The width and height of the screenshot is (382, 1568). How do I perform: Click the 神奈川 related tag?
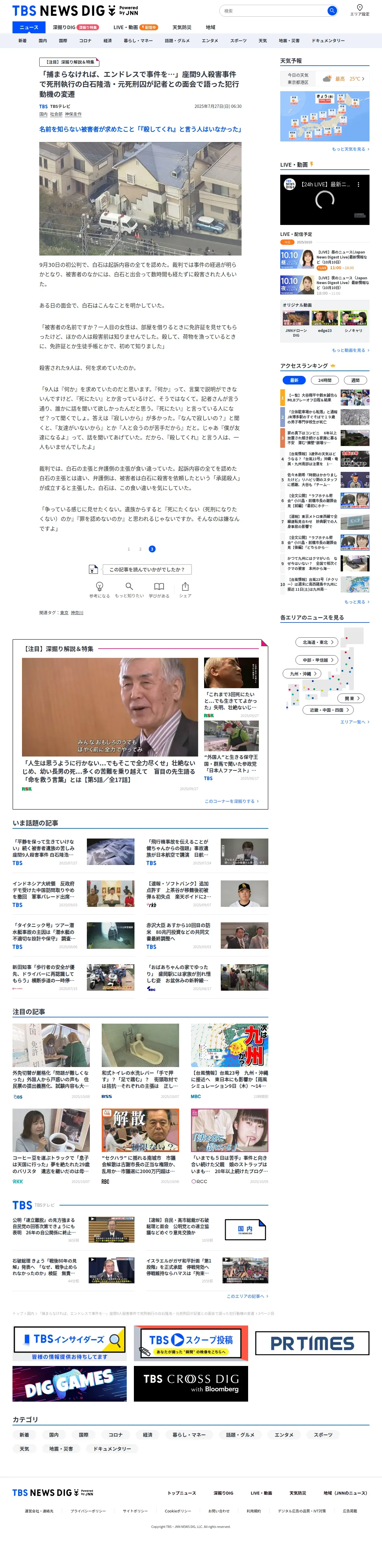click(x=77, y=613)
